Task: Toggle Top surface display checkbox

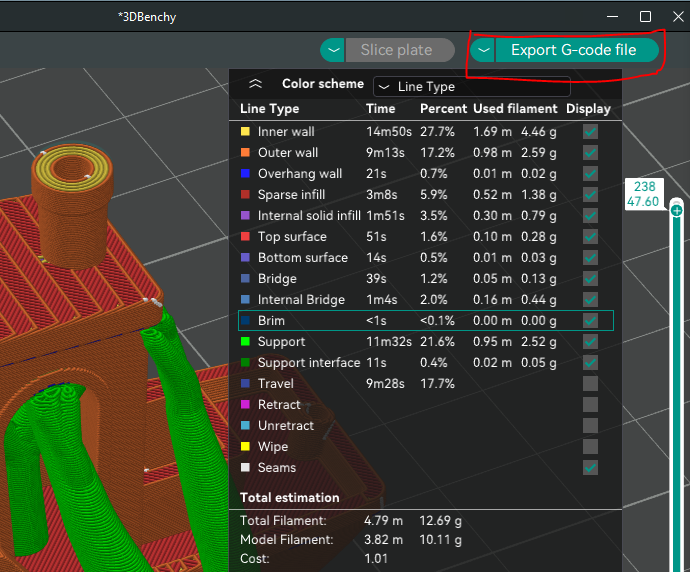Action: 590,237
